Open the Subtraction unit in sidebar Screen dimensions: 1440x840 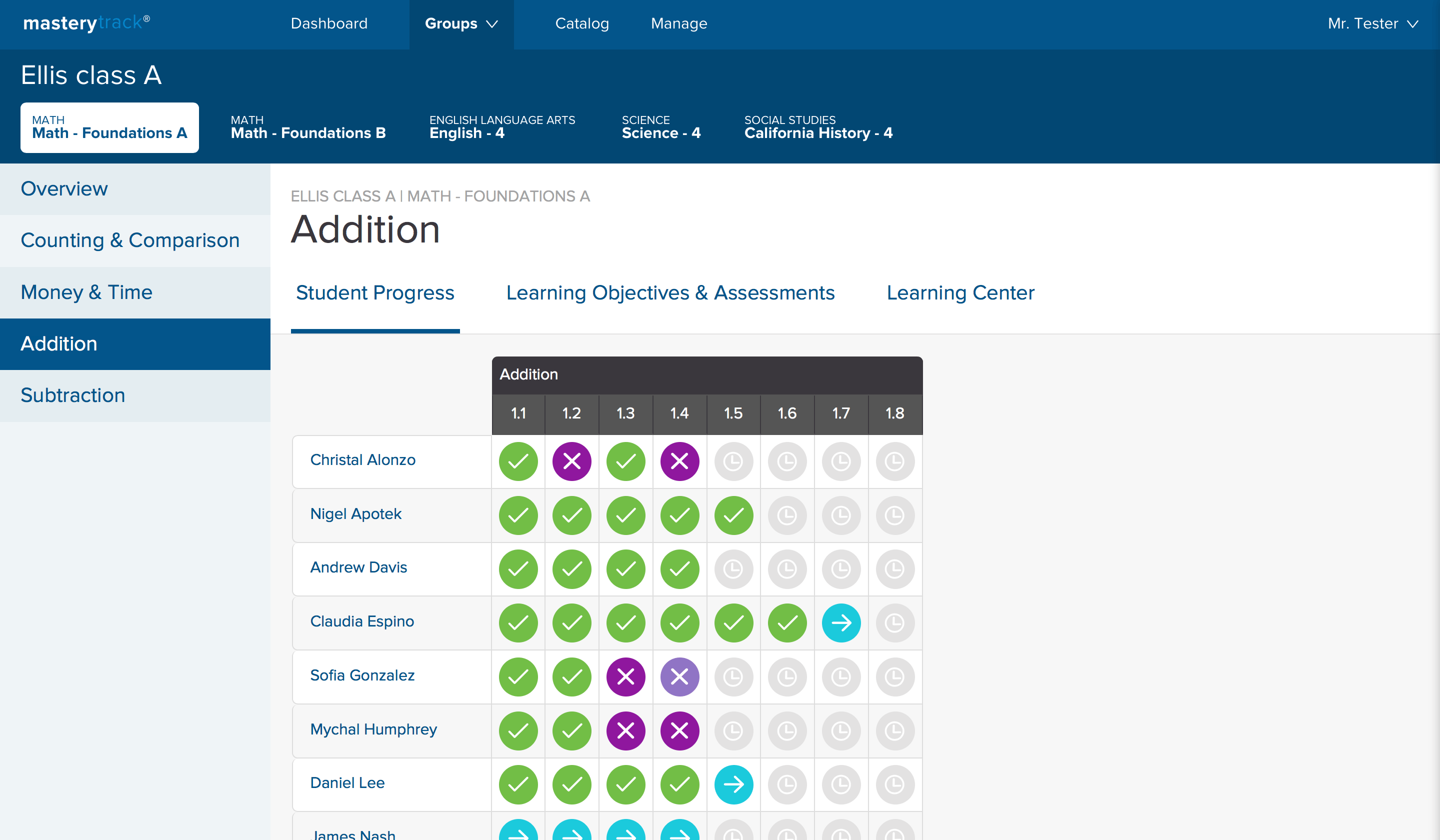(x=72, y=395)
